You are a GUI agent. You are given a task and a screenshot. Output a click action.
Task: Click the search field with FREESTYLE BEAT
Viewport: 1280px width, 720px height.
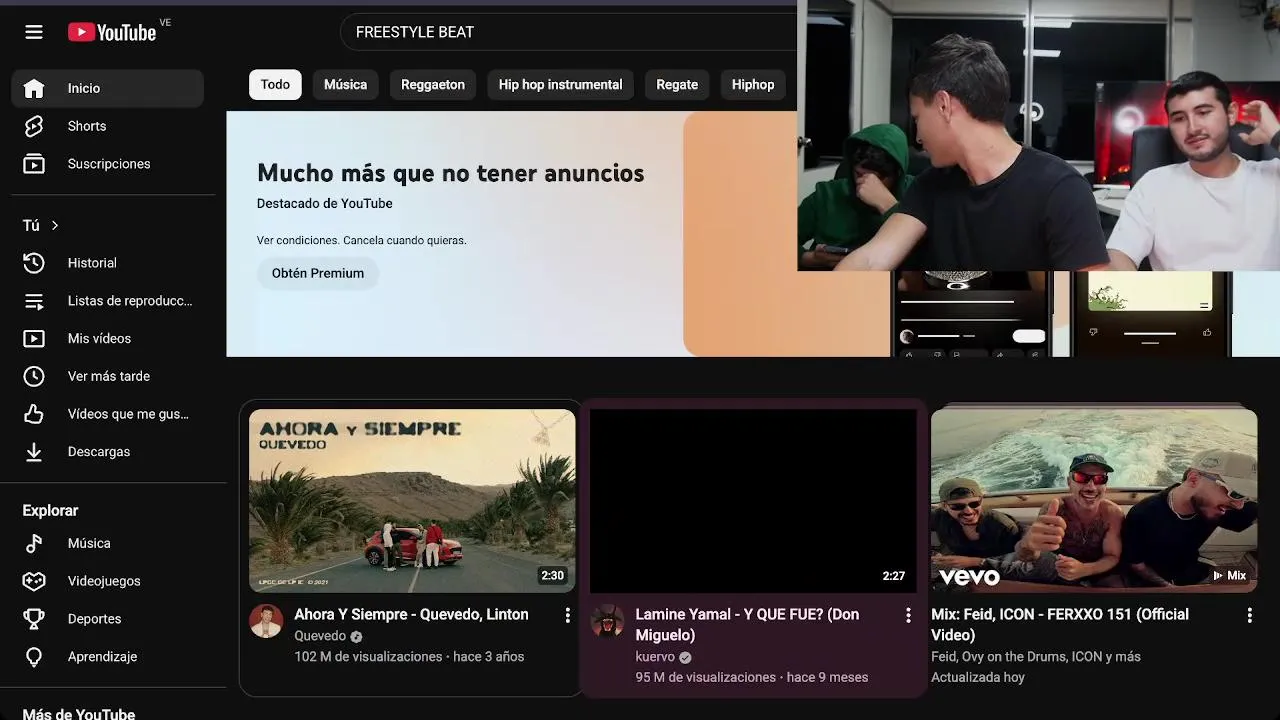(570, 32)
